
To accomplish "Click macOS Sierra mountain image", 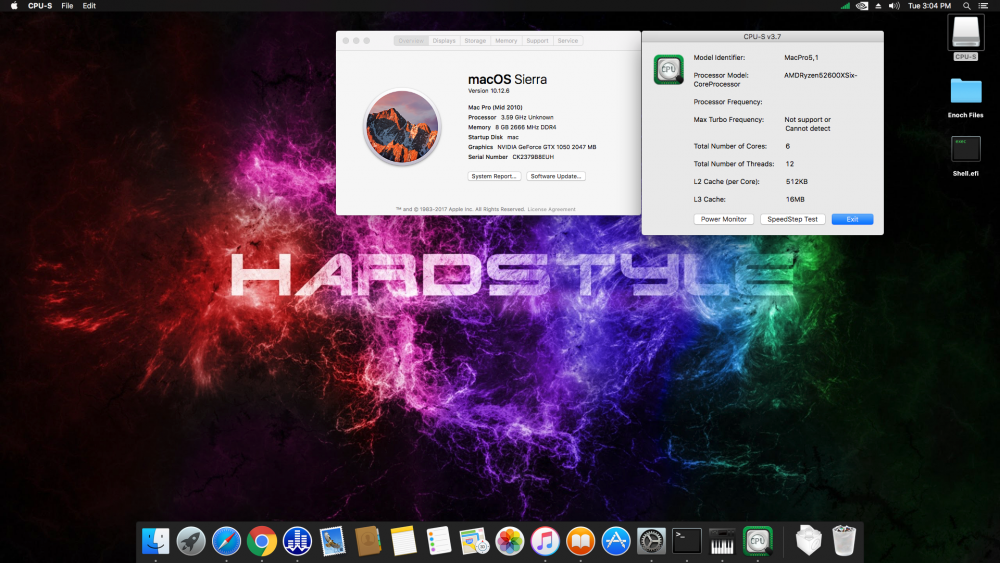I will (x=402, y=127).
